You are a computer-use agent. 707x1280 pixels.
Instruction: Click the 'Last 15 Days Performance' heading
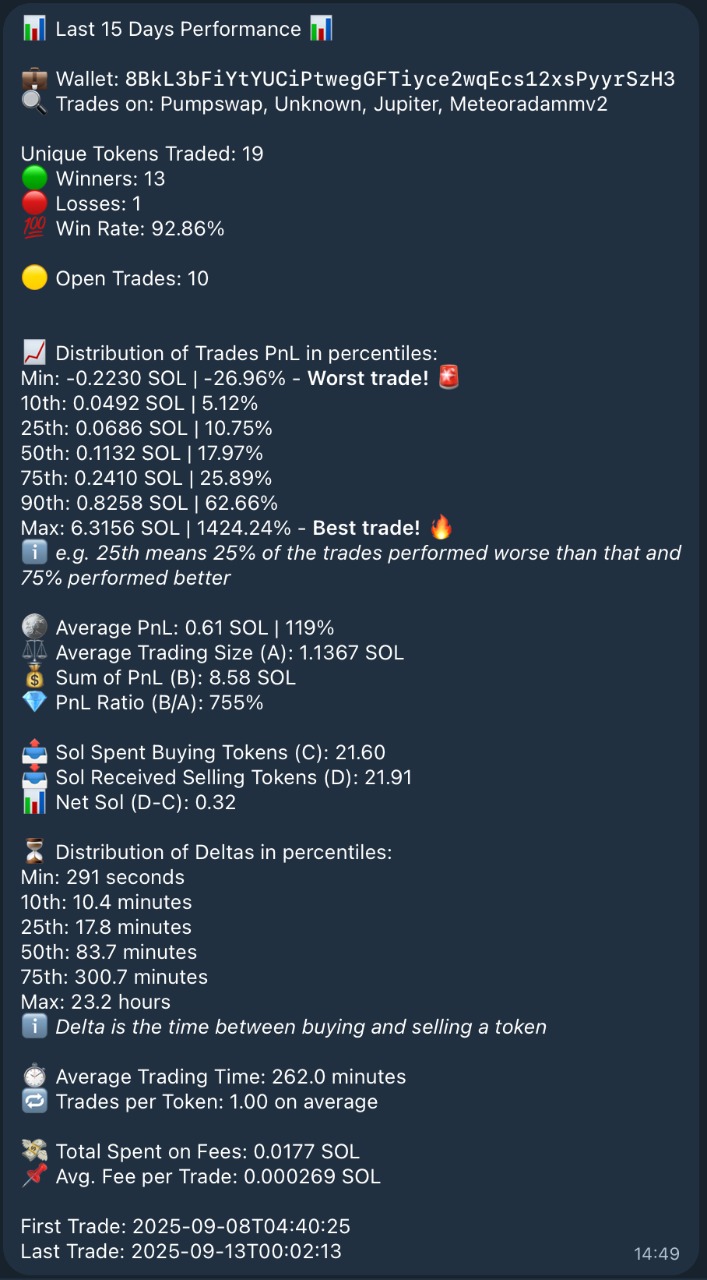(178, 29)
